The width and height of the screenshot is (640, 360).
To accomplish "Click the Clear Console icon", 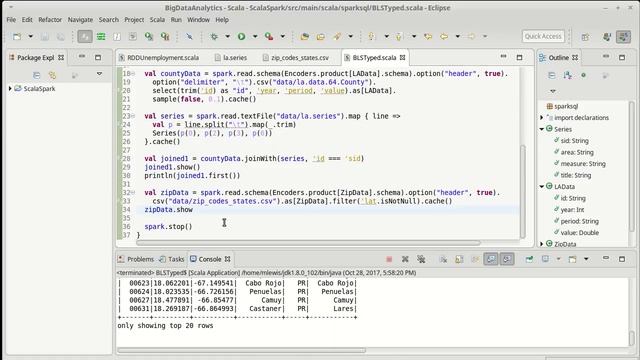I will 443,259.
